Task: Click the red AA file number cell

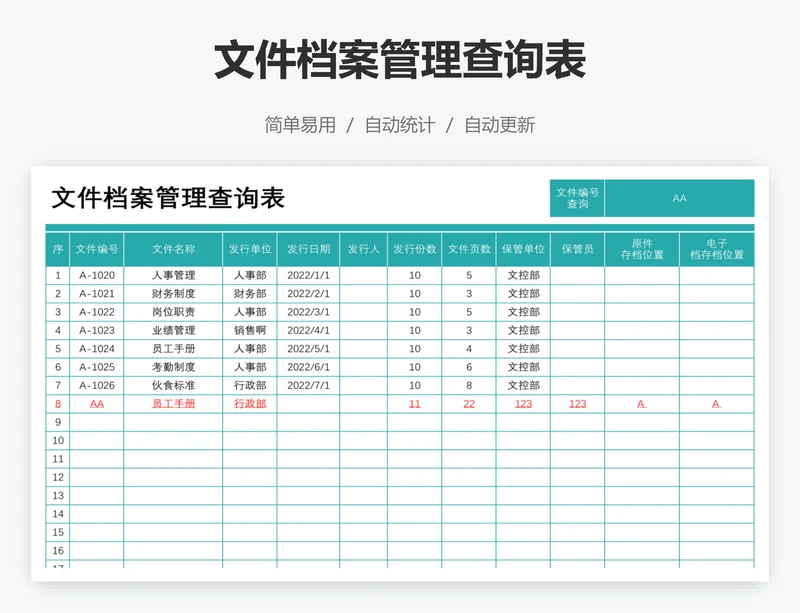Action: (x=97, y=404)
